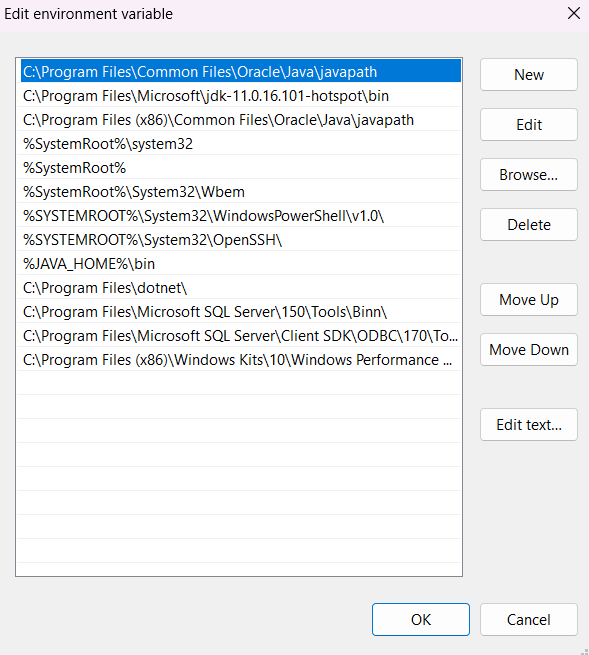Select the Program Files (x86) javapath entry
This screenshot has width=589, height=655.
239,120
